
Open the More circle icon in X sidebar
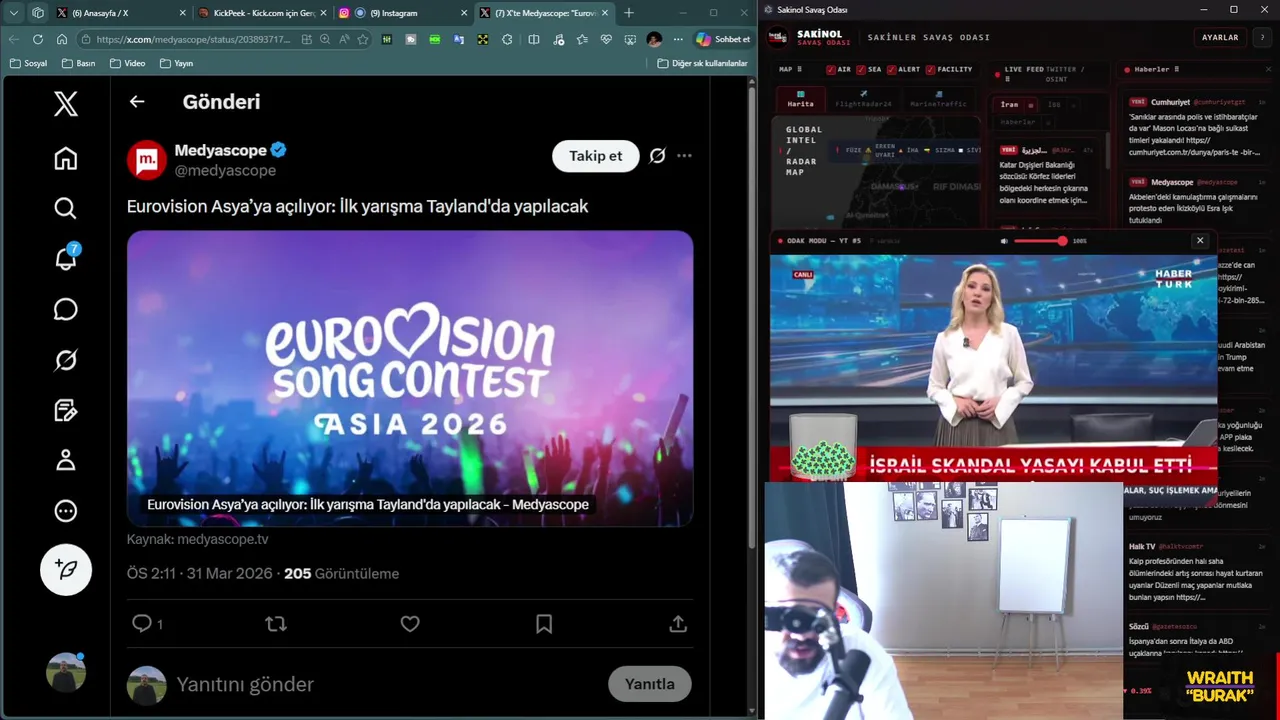coord(65,511)
